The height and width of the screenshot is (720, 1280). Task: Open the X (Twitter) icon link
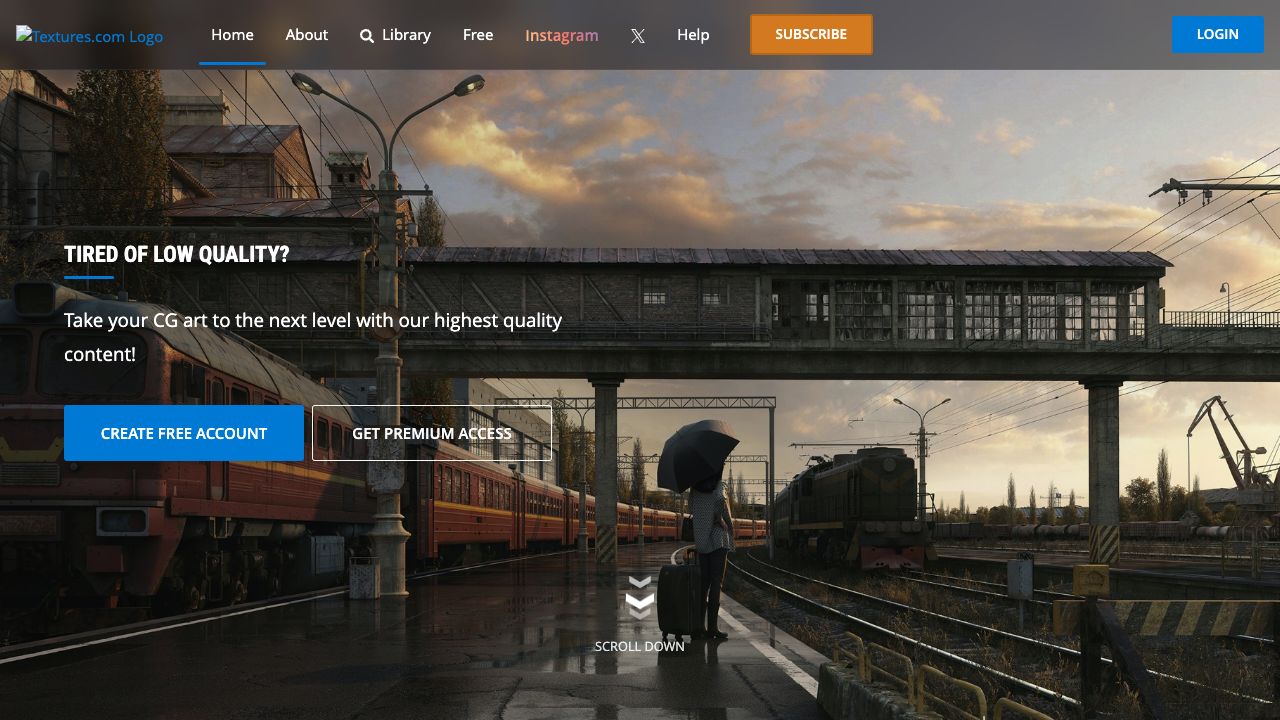click(638, 36)
